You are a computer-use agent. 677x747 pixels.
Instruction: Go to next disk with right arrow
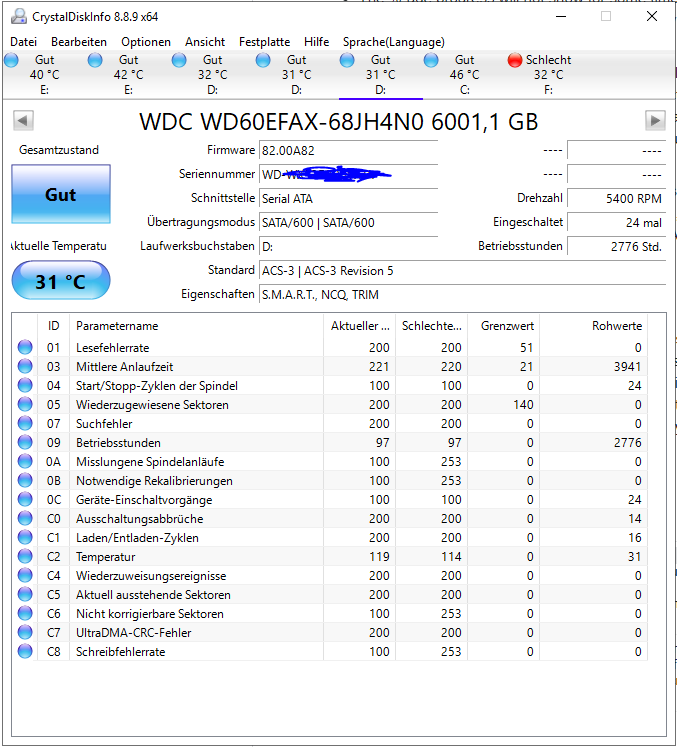point(655,121)
